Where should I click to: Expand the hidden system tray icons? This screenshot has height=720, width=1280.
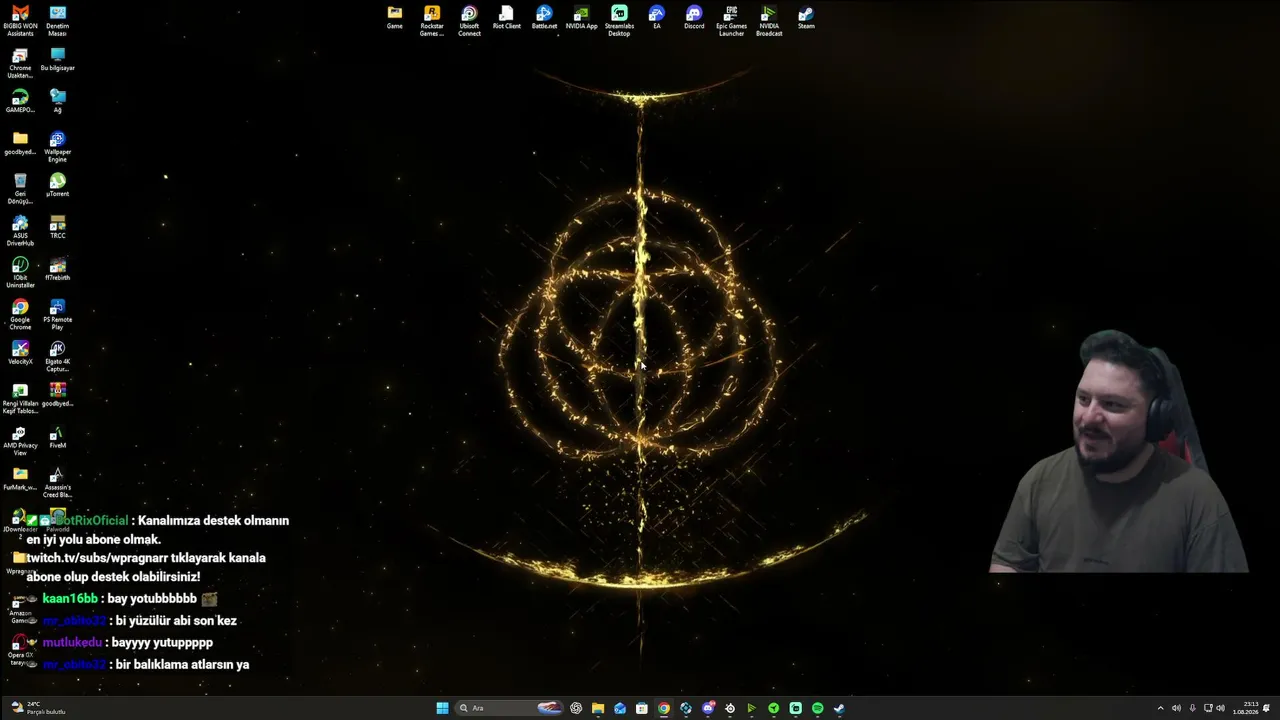click(1160, 708)
